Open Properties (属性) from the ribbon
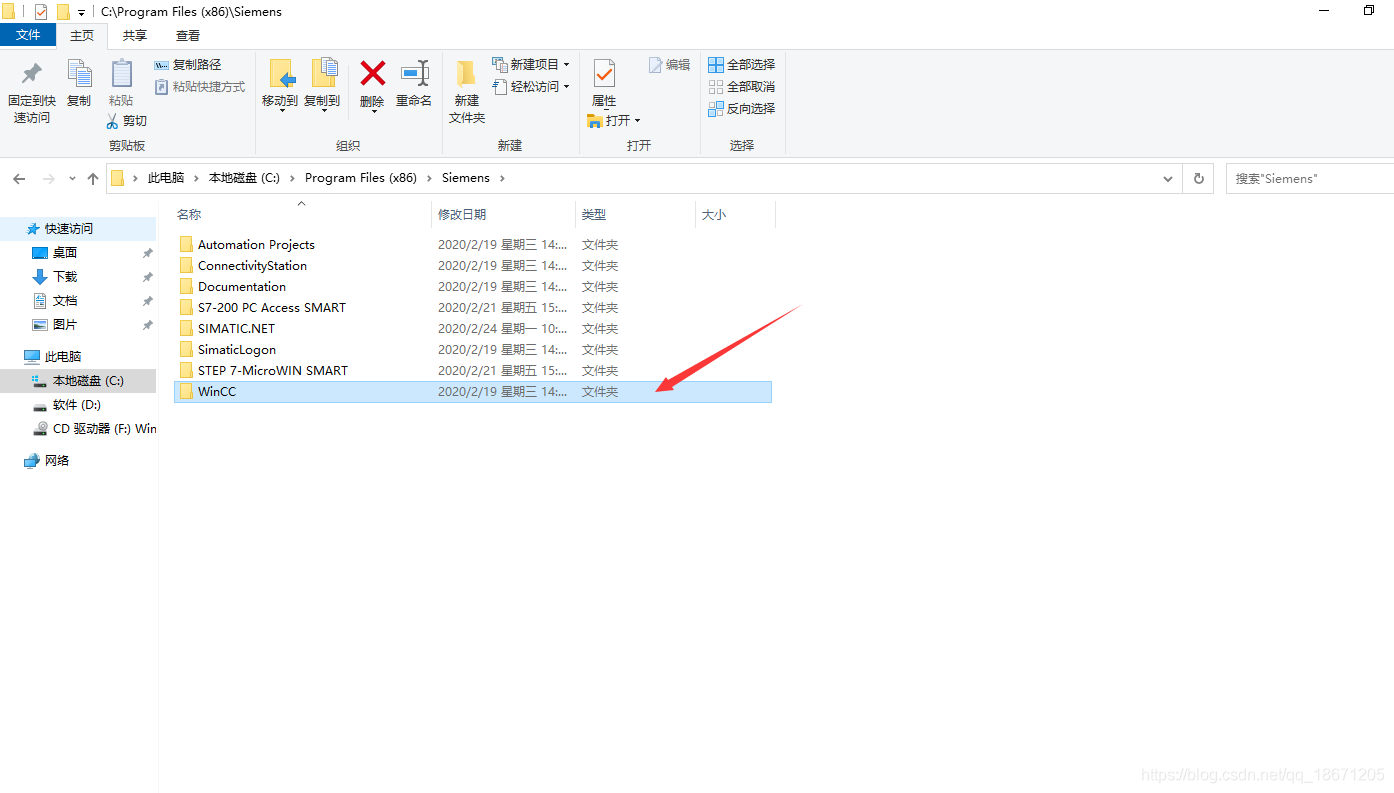Viewport: 1394px width, 793px height. [x=604, y=84]
